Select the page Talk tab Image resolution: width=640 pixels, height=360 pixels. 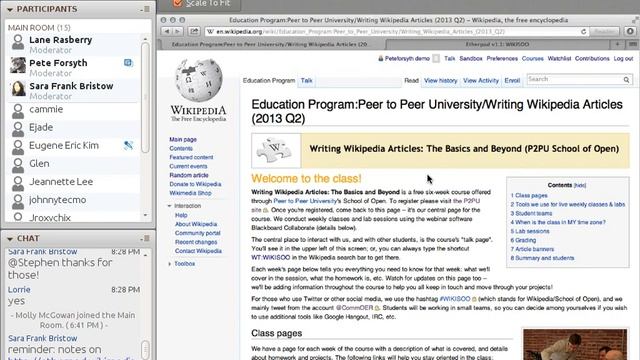(307, 80)
